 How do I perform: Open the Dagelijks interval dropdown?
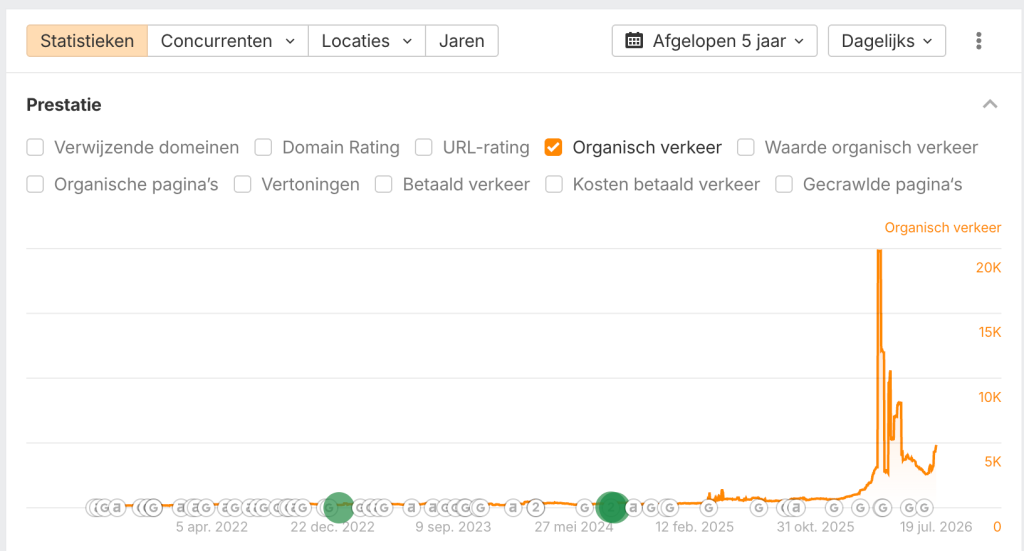887,40
